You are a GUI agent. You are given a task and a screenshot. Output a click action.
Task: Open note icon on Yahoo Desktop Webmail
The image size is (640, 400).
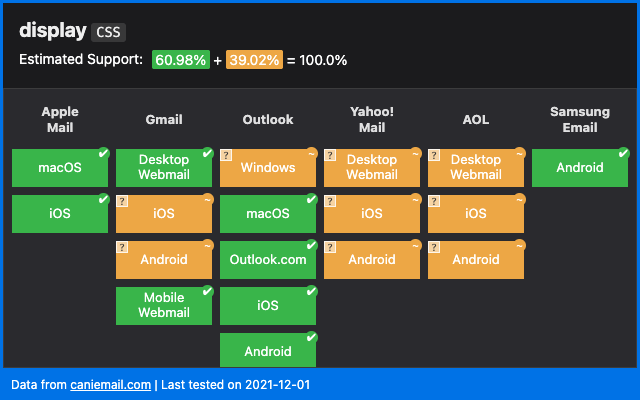330,155
